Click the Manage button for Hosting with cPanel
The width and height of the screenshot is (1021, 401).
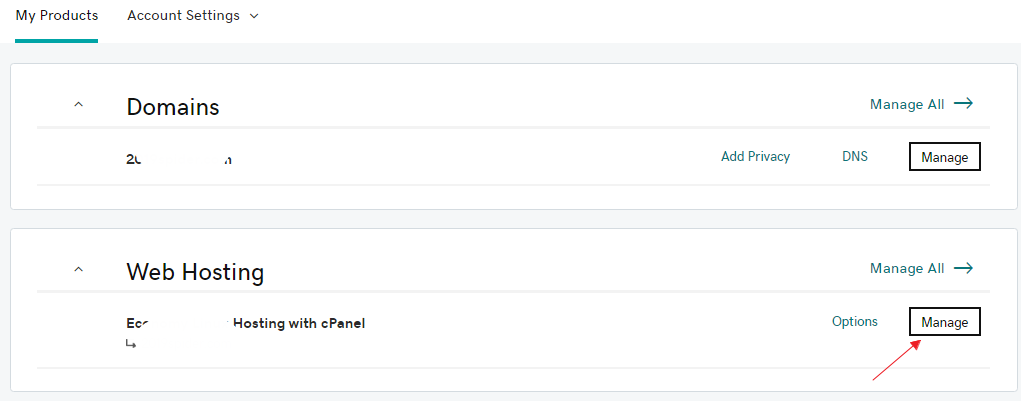pyautogui.click(x=944, y=322)
